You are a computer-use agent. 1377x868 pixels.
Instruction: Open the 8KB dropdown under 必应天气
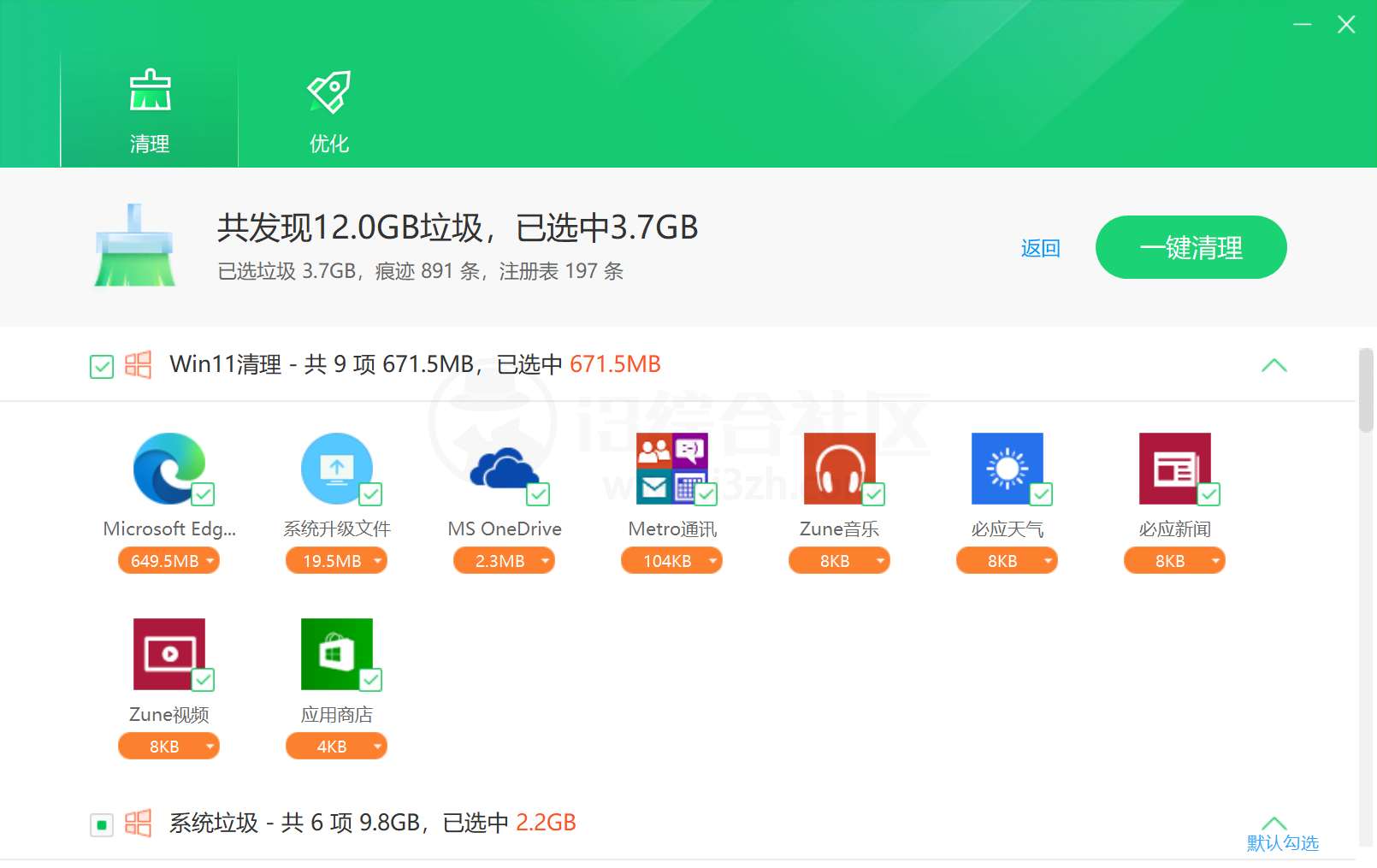(1008, 561)
